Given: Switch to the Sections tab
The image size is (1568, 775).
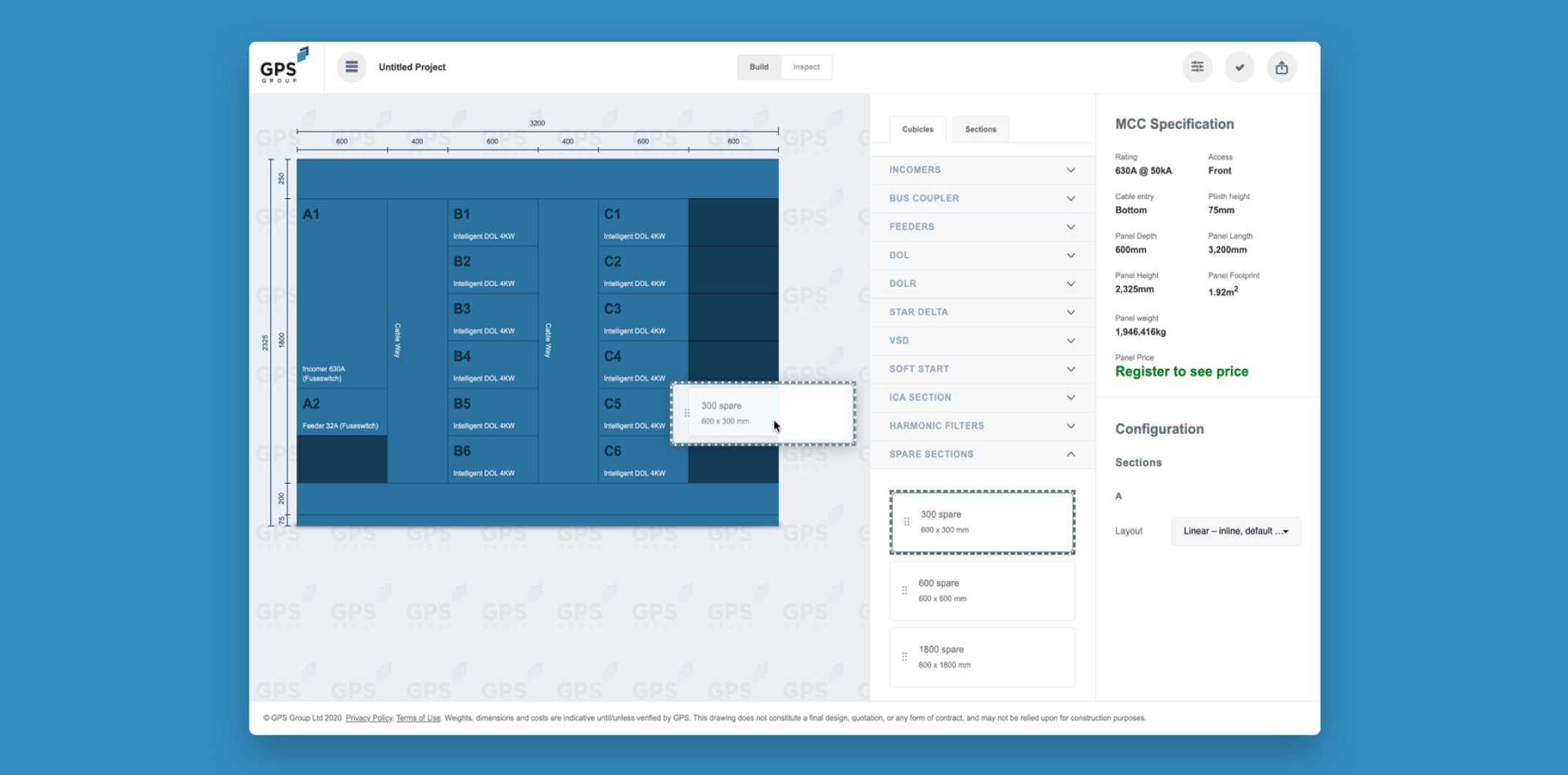Looking at the screenshot, I should (x=981, y=129).
